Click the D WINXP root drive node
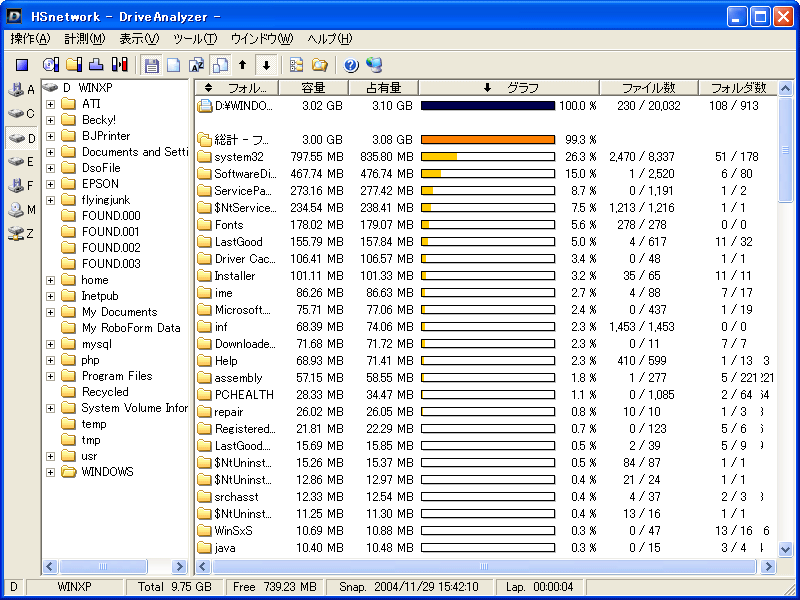This screenshot has height=600, width=800. [x=78, y=88]
